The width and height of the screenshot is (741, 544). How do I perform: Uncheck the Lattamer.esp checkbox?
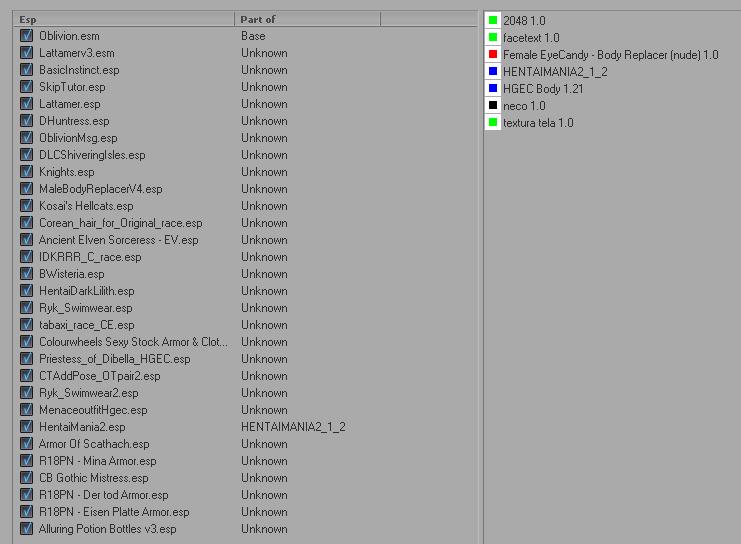pyautogui.click(x=26, y=104)
